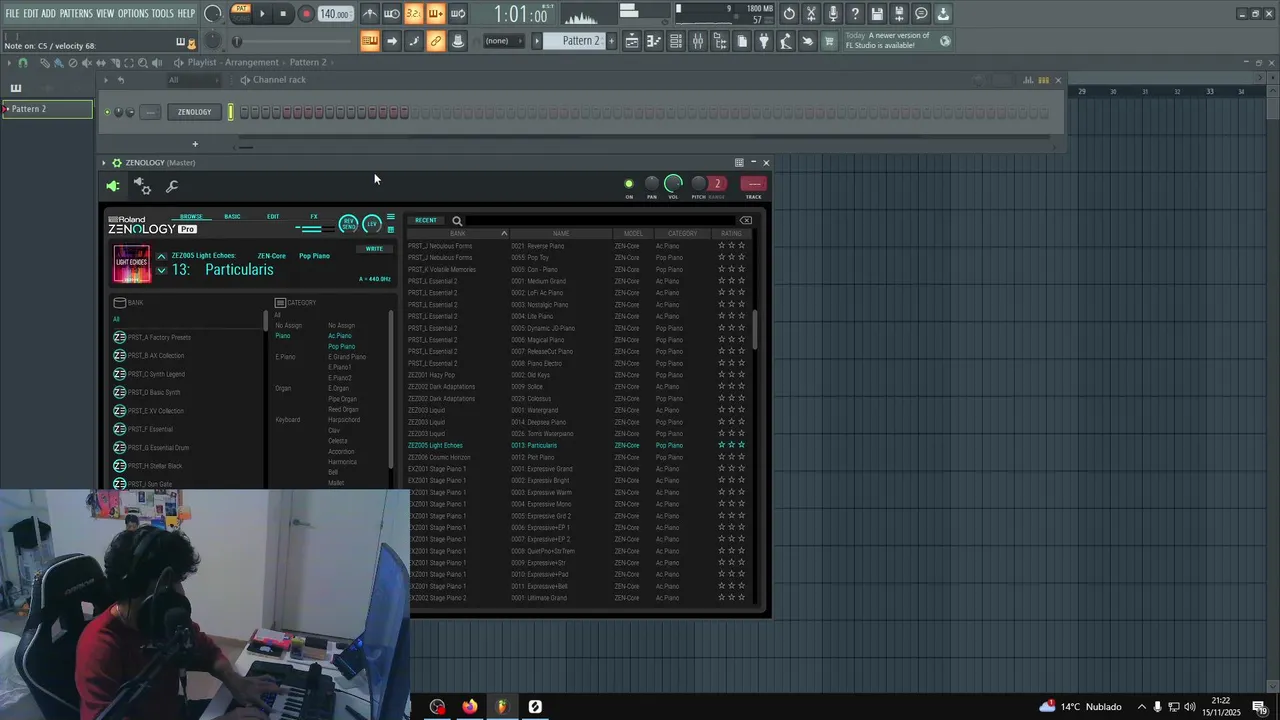Open ZENOLOGY detailed settings gear icon
The image size is (1280, 720).
click(142, 186)
